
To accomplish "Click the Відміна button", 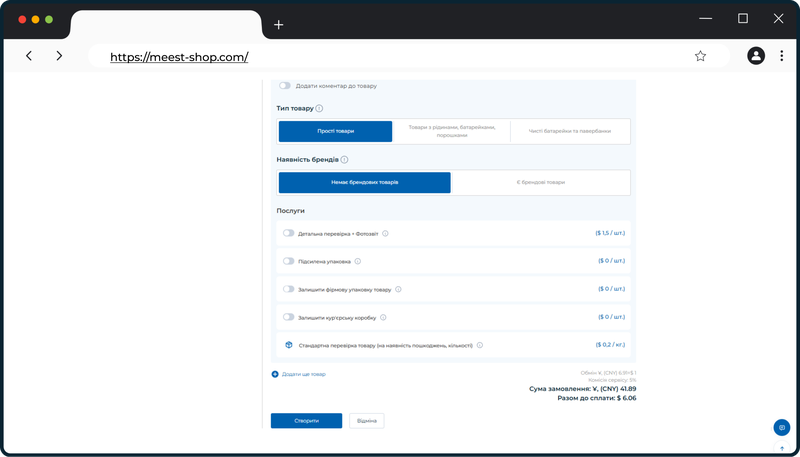I will (367, 421).
